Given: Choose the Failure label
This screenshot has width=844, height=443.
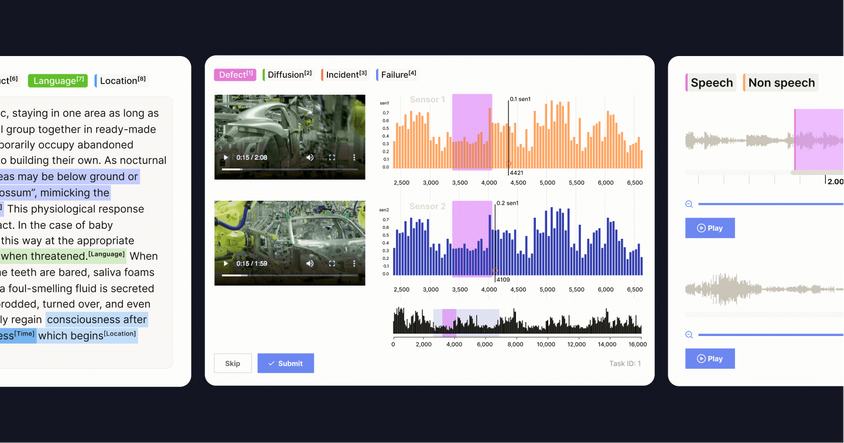Looking at the screenshot, I should coord(398,74).
